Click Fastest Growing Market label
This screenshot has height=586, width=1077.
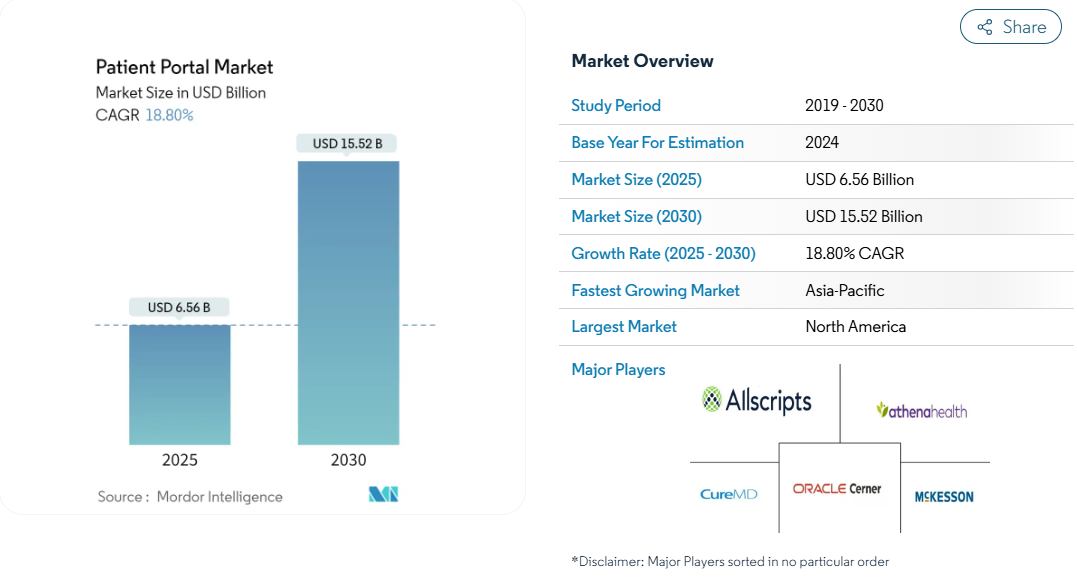(x=655, y=291)
